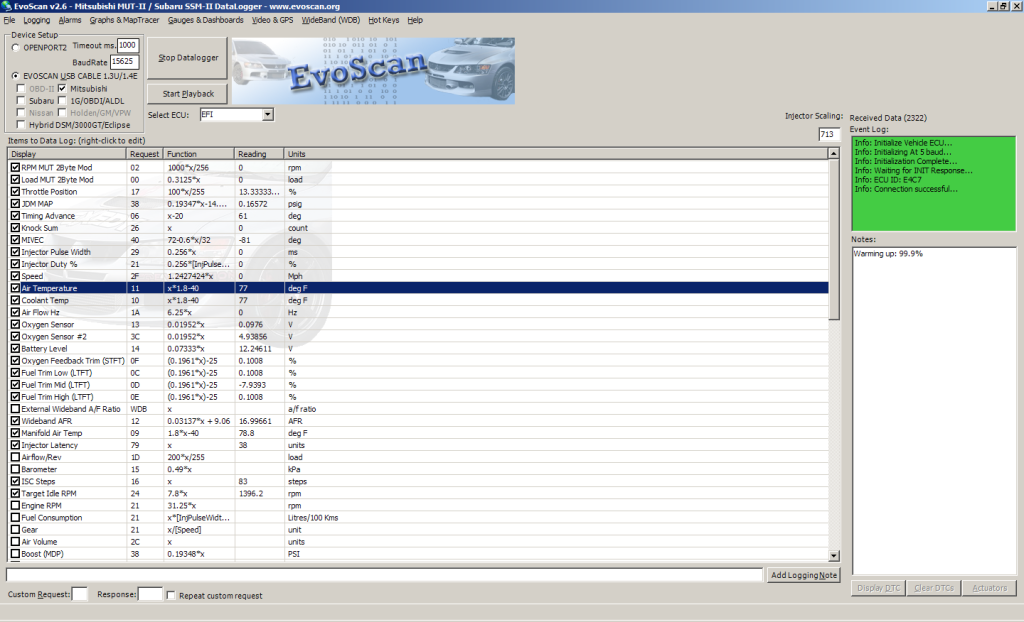
Task: Click the Injector Scaling input field
Action: point(829,134)
